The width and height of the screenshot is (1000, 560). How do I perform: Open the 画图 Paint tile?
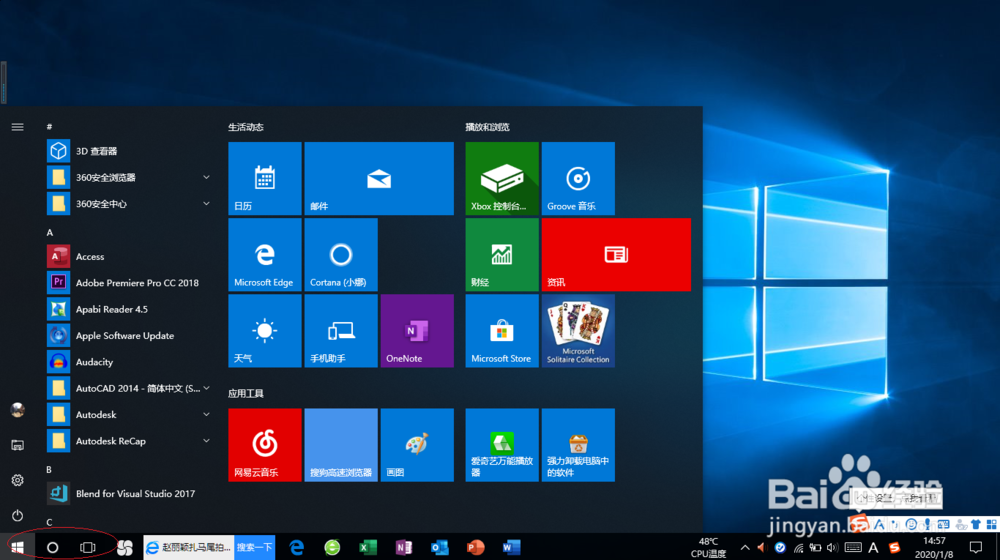pyautogui.click(x=417, y=445)
